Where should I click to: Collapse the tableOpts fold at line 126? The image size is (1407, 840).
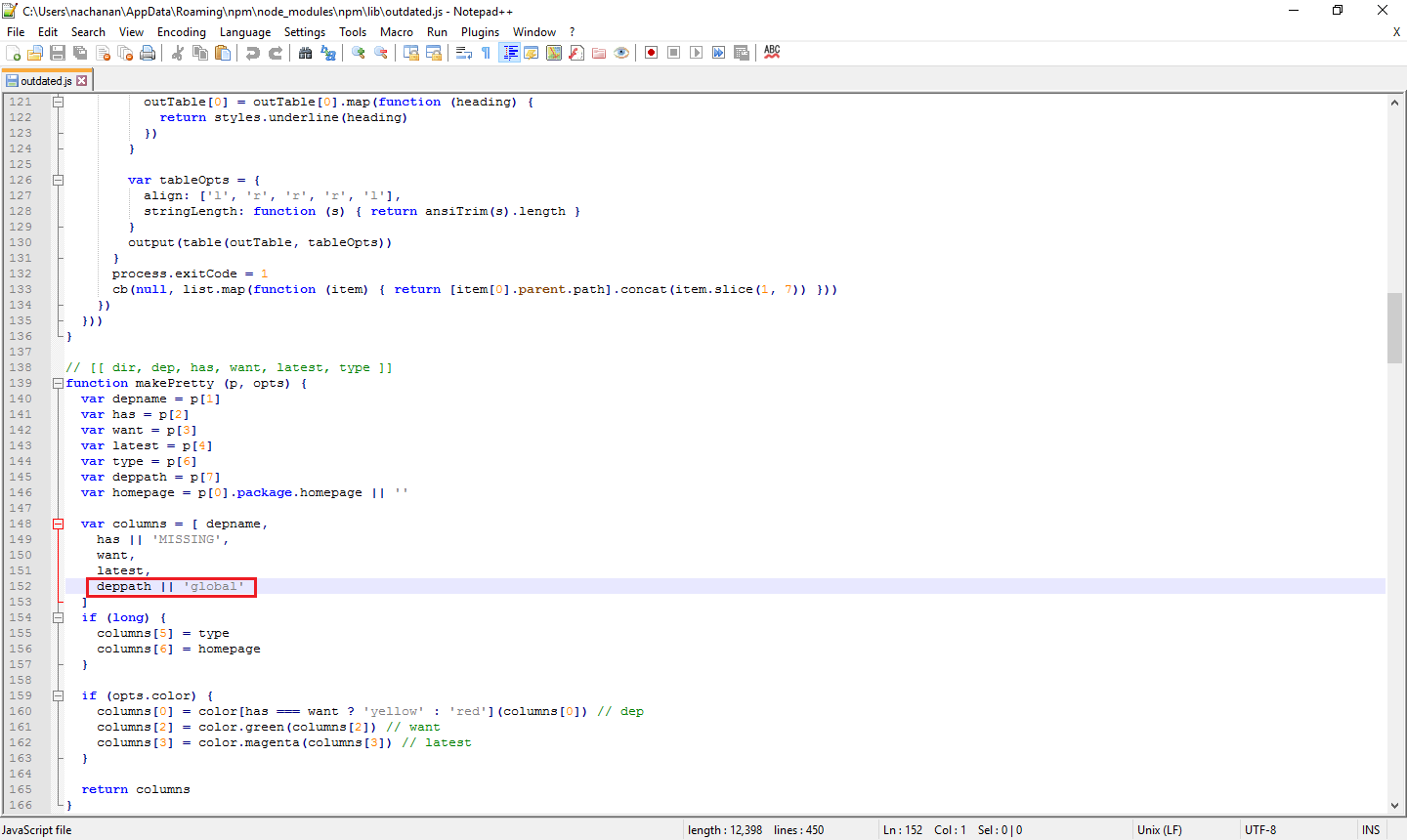tap(58, 180)
